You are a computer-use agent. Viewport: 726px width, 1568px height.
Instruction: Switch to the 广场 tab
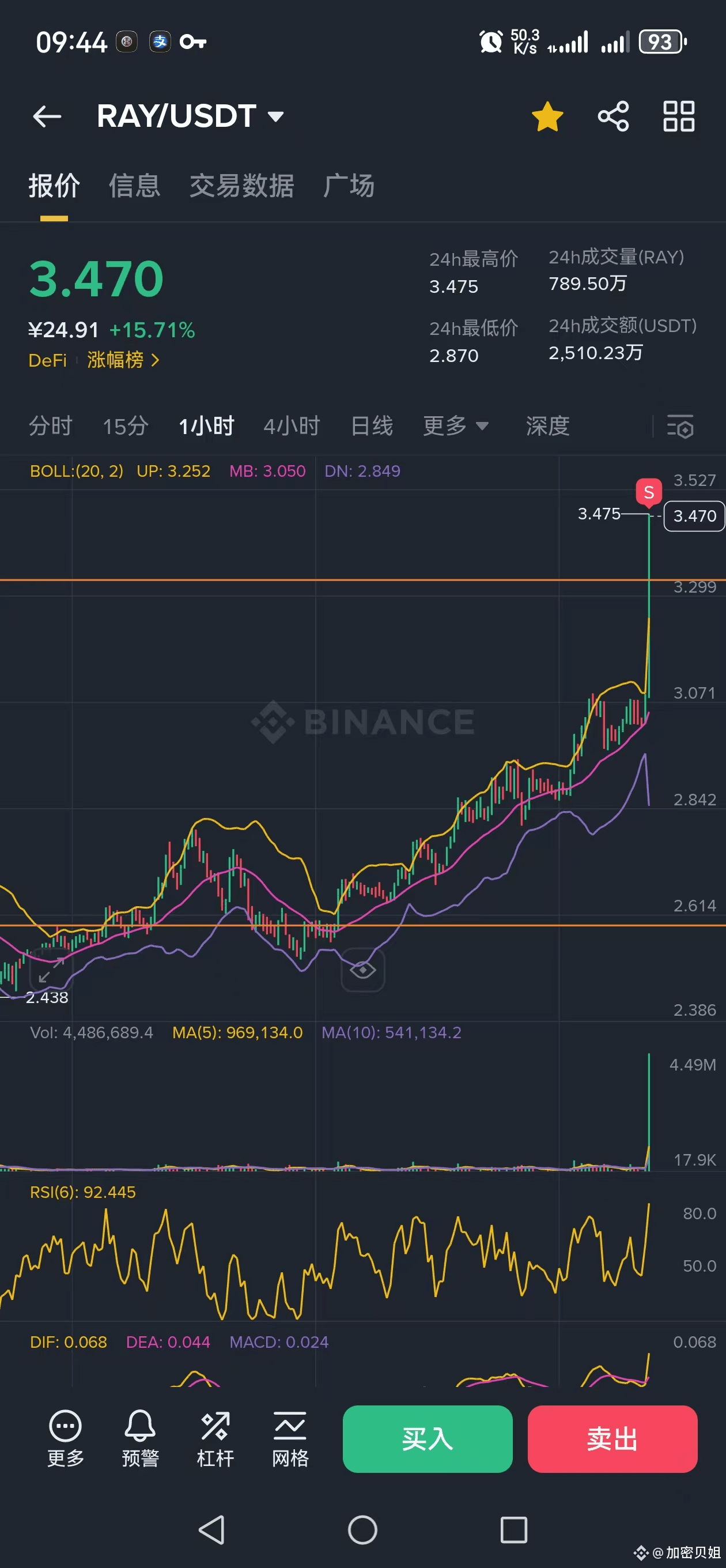[x=349, y=186]
